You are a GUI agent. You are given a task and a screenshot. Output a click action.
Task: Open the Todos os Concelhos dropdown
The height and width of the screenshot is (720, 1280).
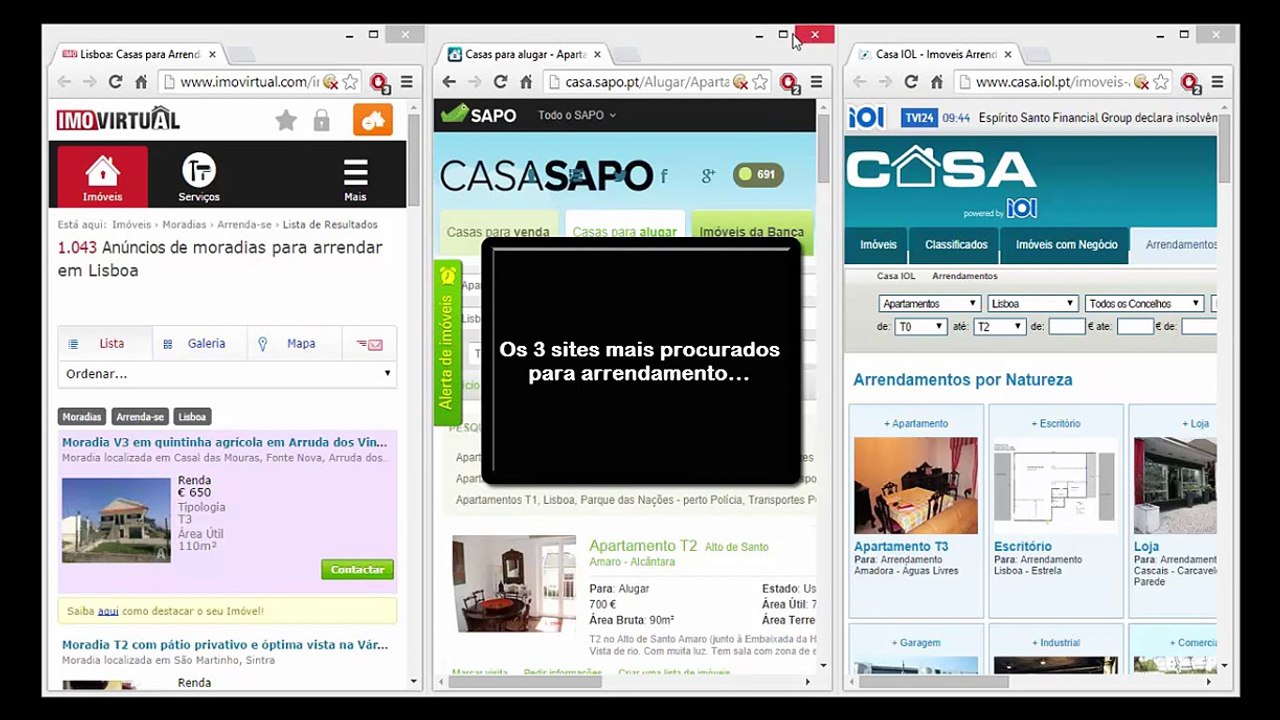pos(1144,303)
